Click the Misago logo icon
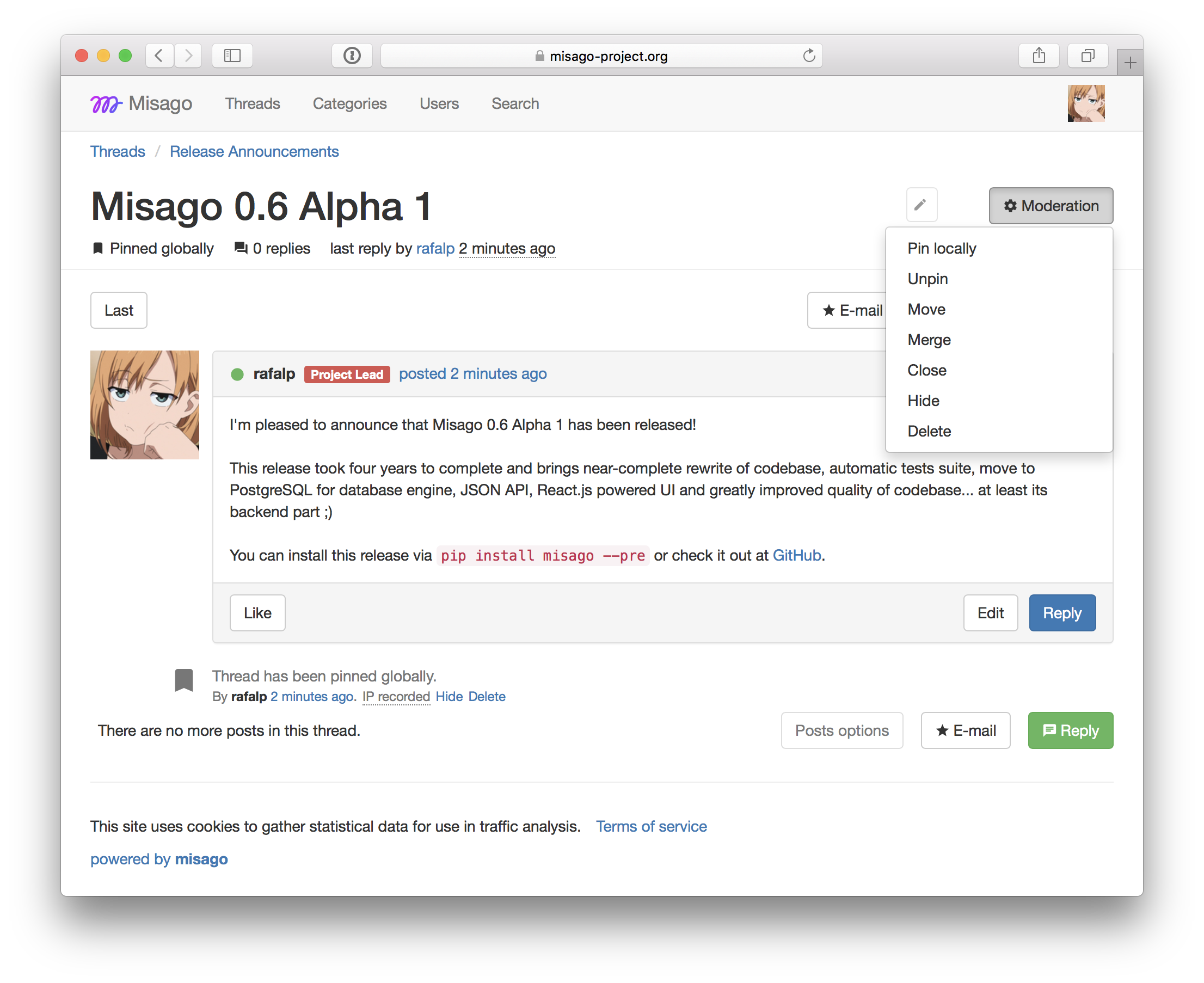The width and height of the screenshot is (1204, 983). pyautogui.click(x=106, y=104)
